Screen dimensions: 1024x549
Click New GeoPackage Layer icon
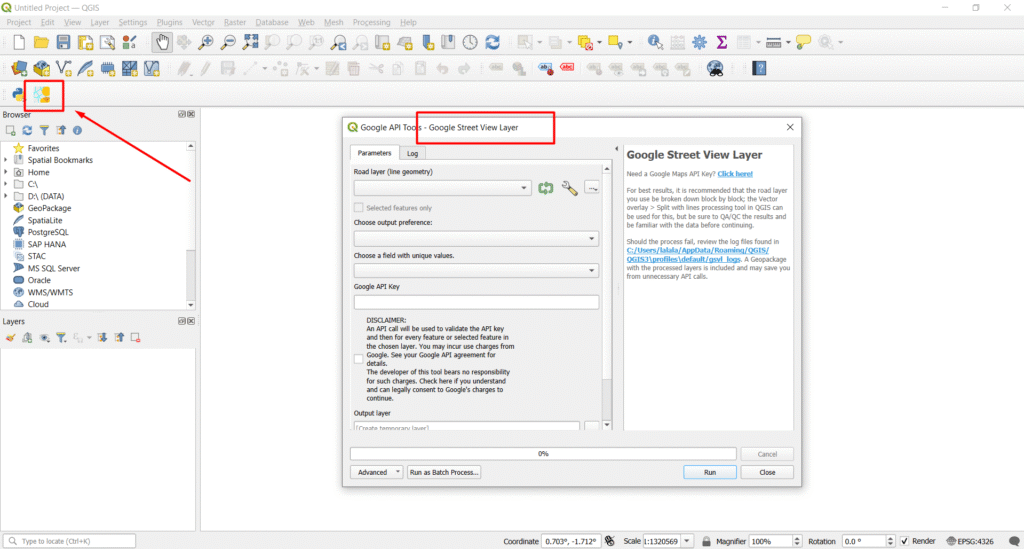[41, 68]
